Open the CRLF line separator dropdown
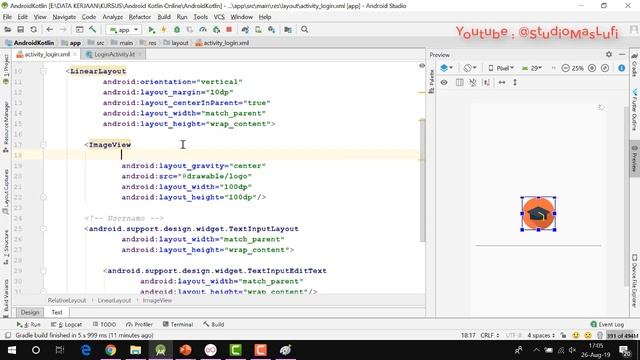 [489, 335]
